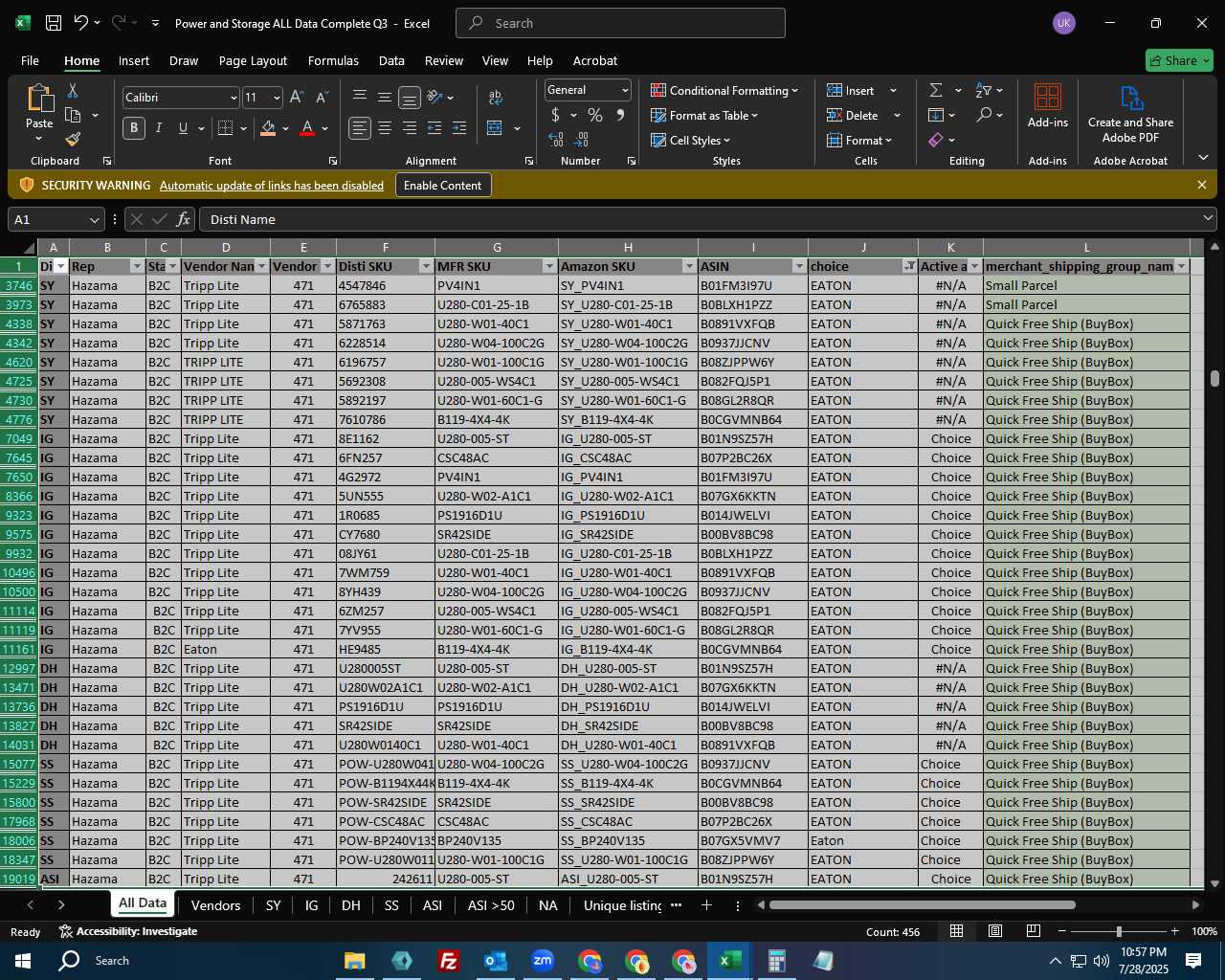Switch to the Insert ribbon tab
Screen dimensions: 1225x980
(x=134, y=60)
